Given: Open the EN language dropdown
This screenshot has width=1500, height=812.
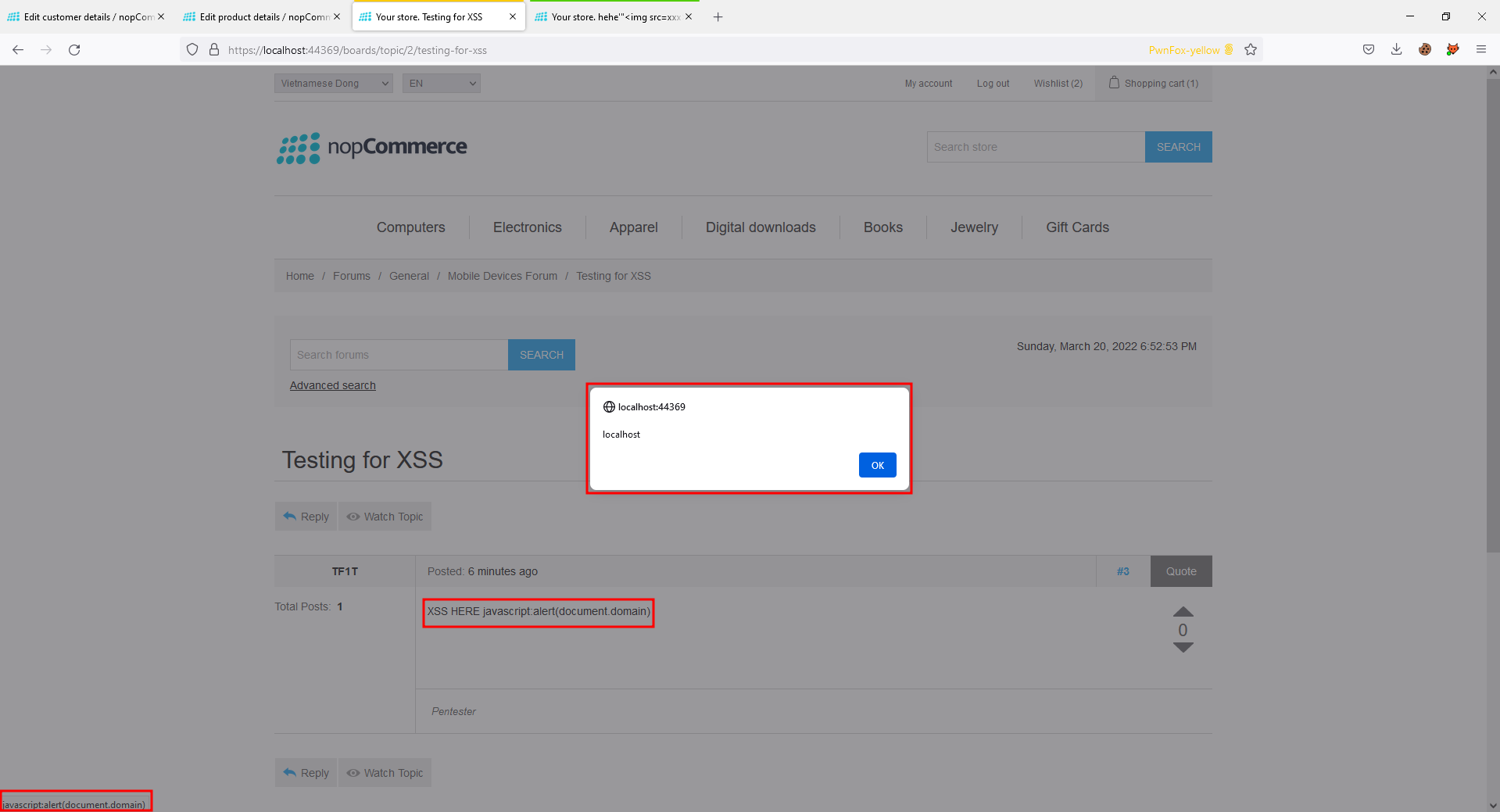Looking at the screenshot, I should click(441, 83).
